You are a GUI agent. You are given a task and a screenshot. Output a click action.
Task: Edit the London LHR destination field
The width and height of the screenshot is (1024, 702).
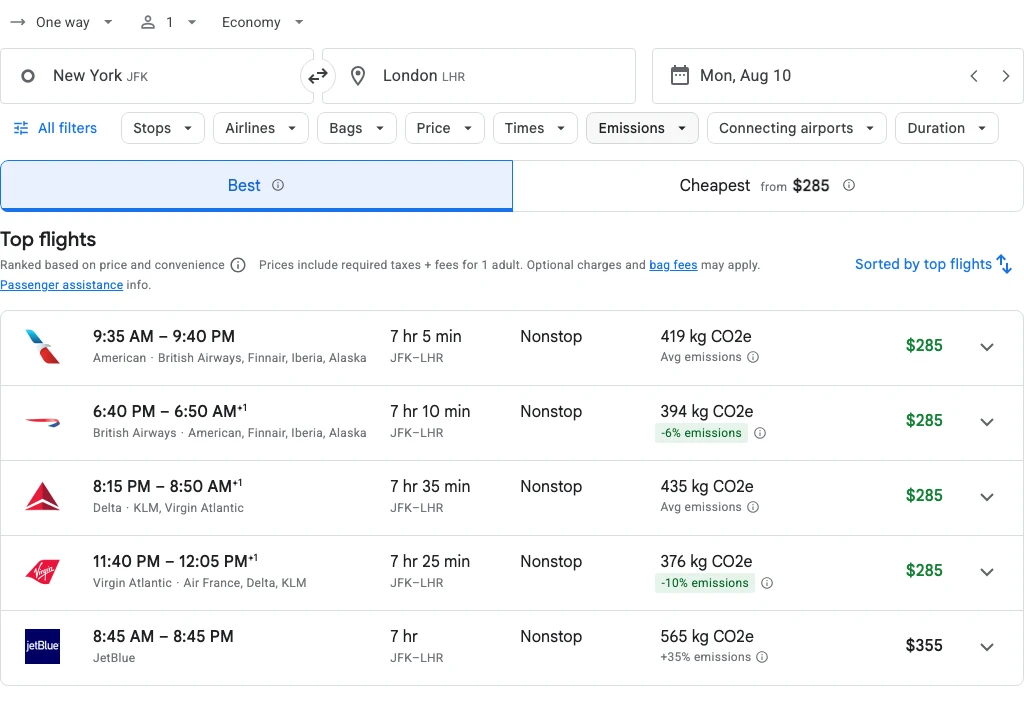479,76
